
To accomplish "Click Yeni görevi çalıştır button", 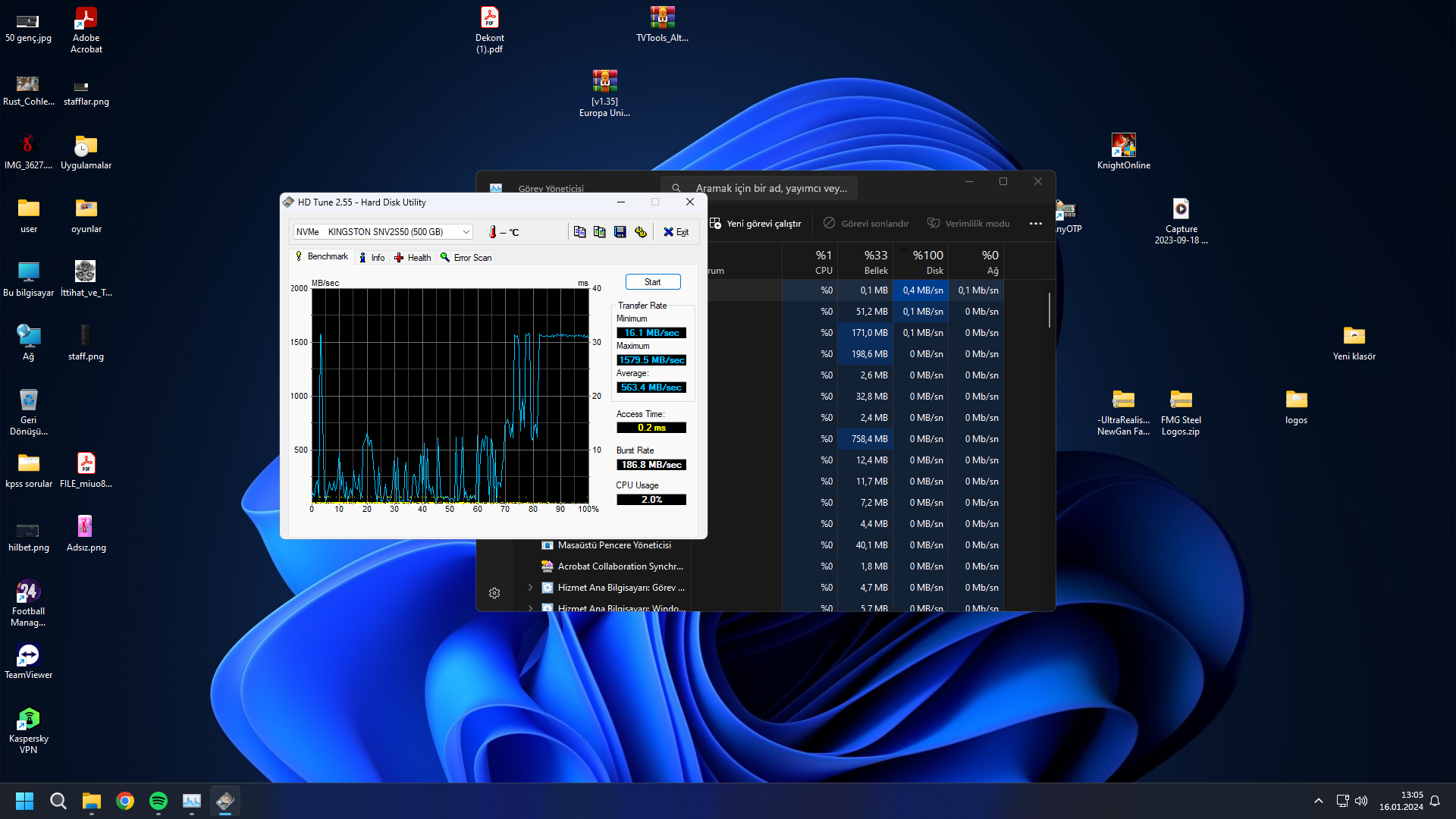I will click(755, 224).
